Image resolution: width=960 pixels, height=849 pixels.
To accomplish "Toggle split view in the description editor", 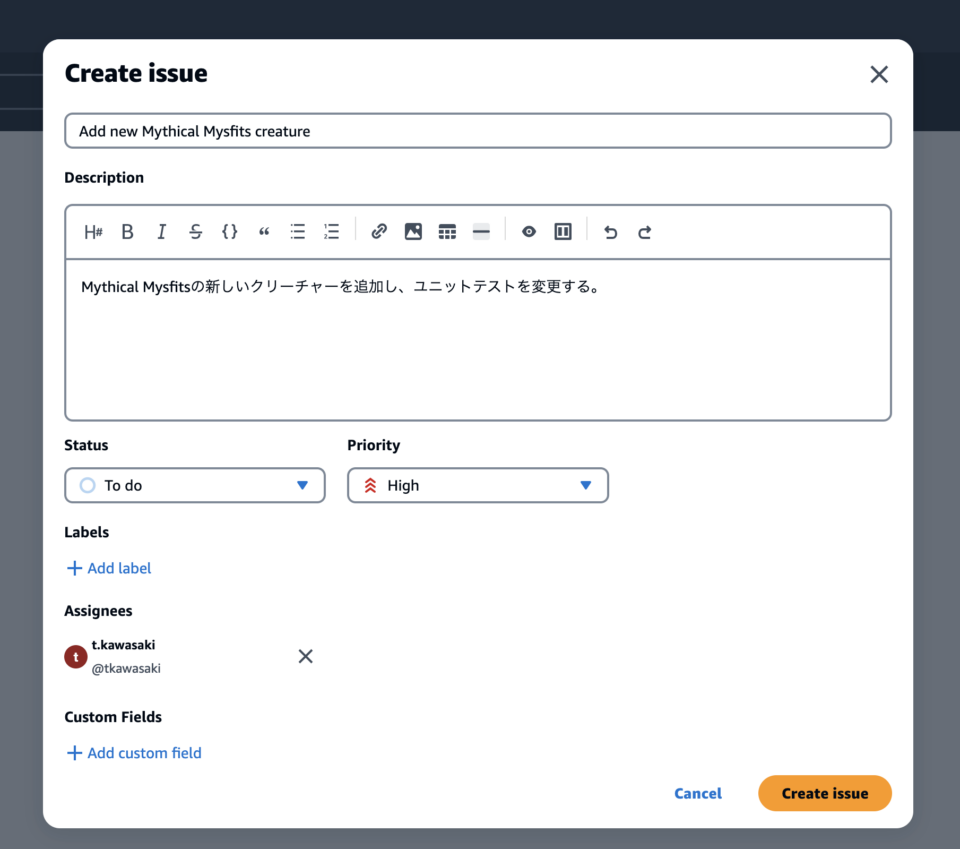I will (562, 231).
